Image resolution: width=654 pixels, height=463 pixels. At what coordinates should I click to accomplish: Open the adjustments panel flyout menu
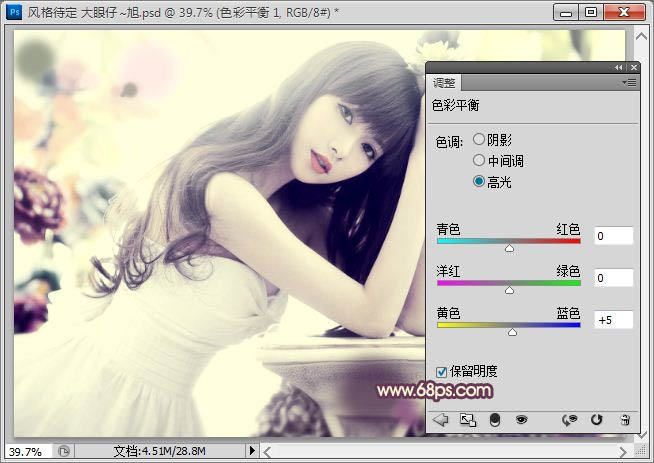629,82
